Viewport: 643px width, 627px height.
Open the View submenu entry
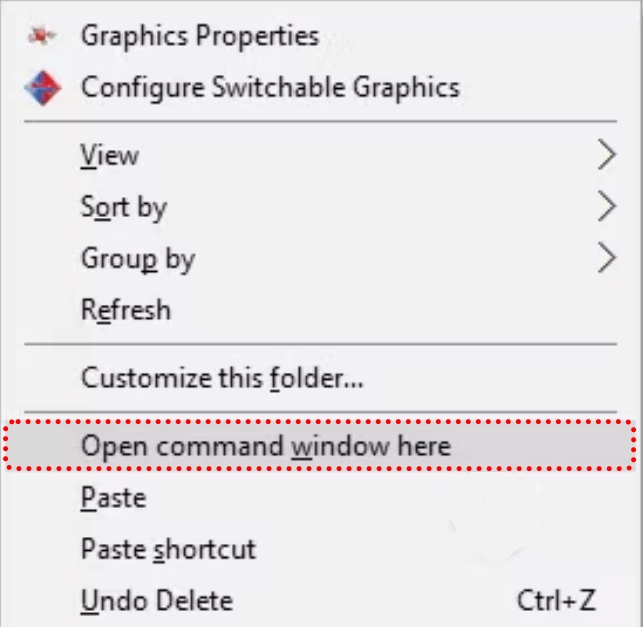[x=110, y=155]
